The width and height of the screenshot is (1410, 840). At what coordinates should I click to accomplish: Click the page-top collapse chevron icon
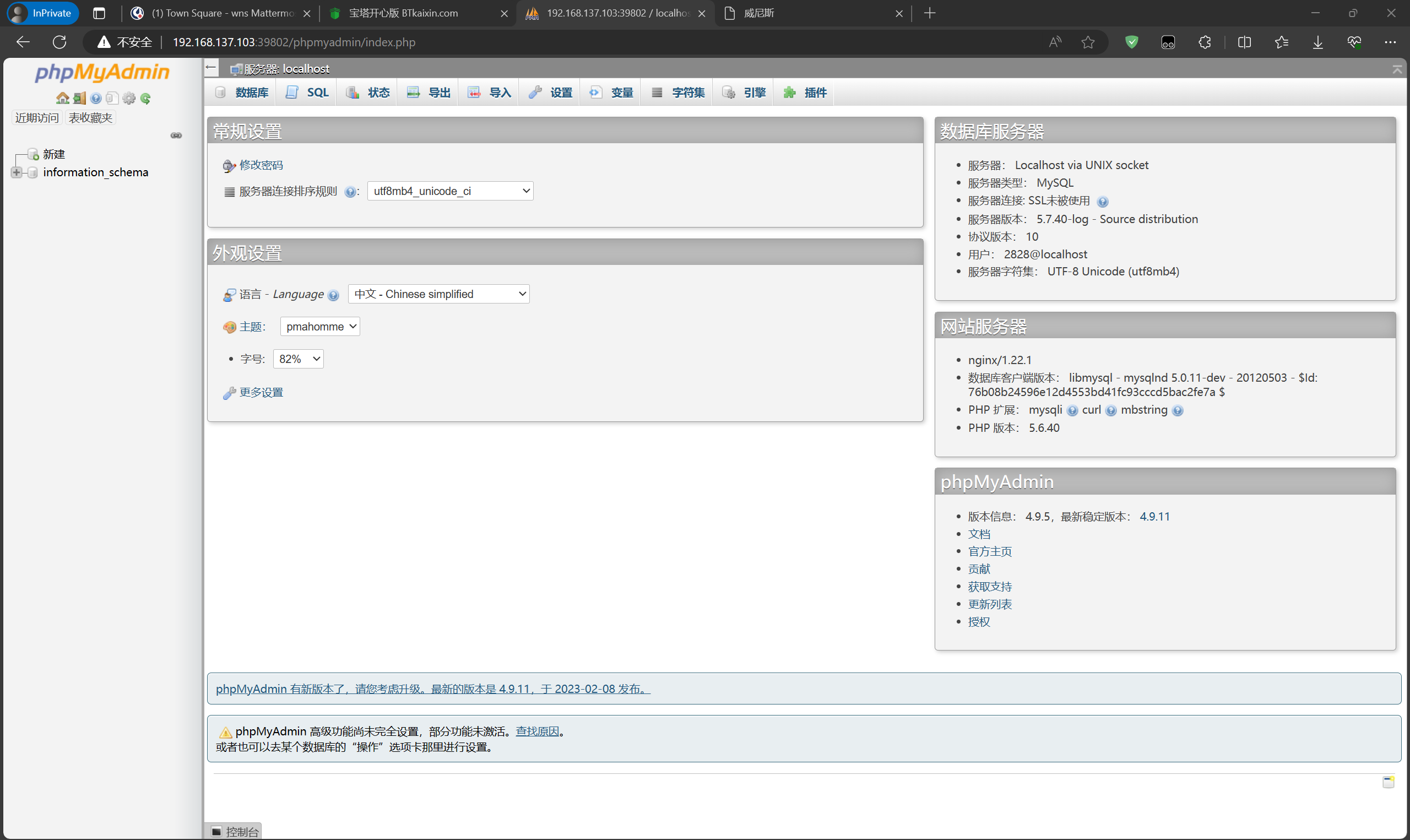[x=1396, y=69]
